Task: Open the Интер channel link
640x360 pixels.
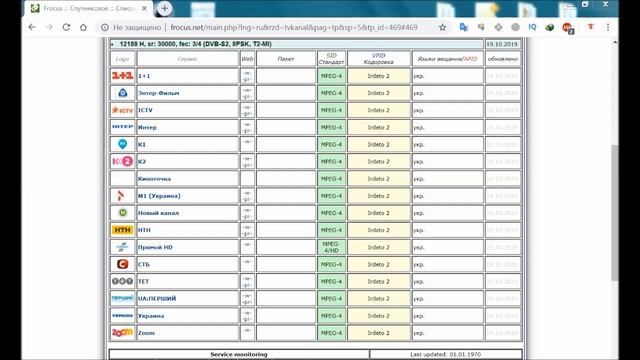Action: (x=147, y=127)
